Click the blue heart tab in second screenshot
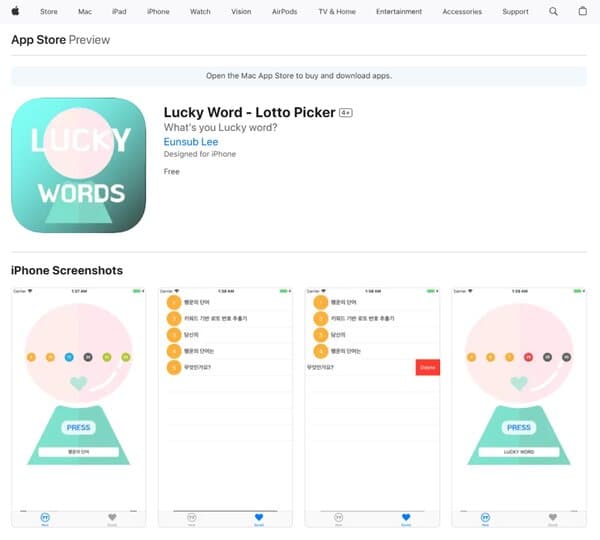This screenshot has height=540, width=600. 259,517
